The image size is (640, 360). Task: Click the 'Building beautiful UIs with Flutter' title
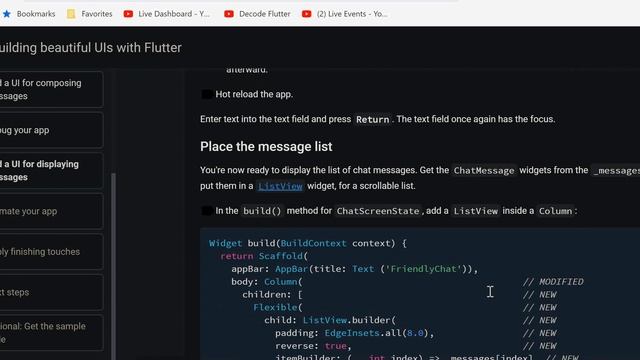pyautogui.click(x=91, y=48)
